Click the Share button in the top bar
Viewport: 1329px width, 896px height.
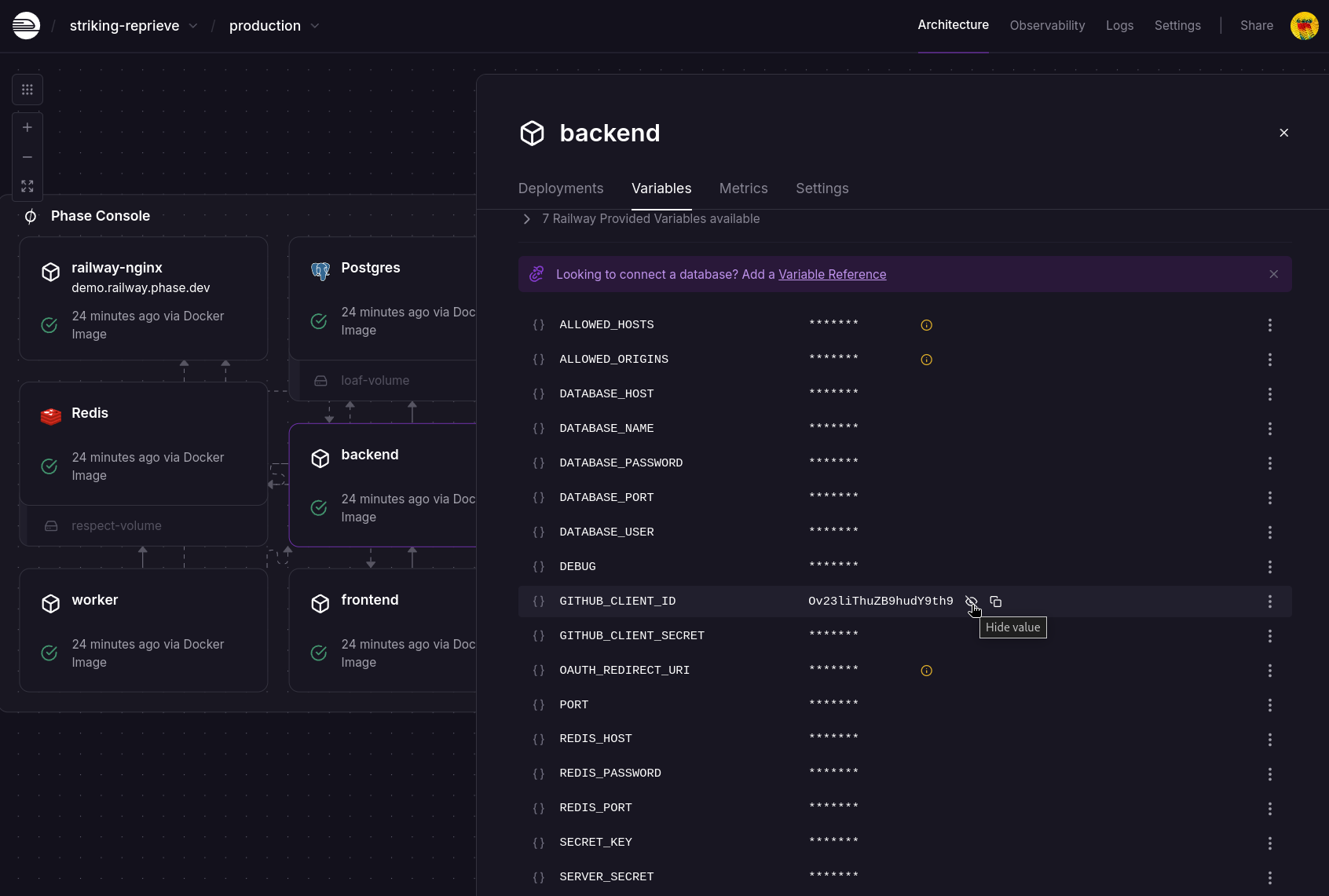coord(1256,25)
